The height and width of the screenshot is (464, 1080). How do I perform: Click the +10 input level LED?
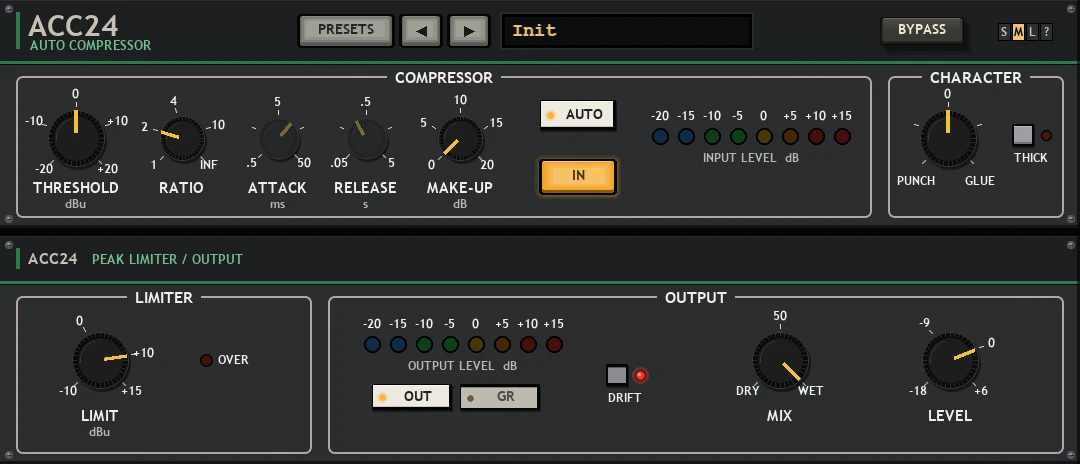(x=816, y=136)
